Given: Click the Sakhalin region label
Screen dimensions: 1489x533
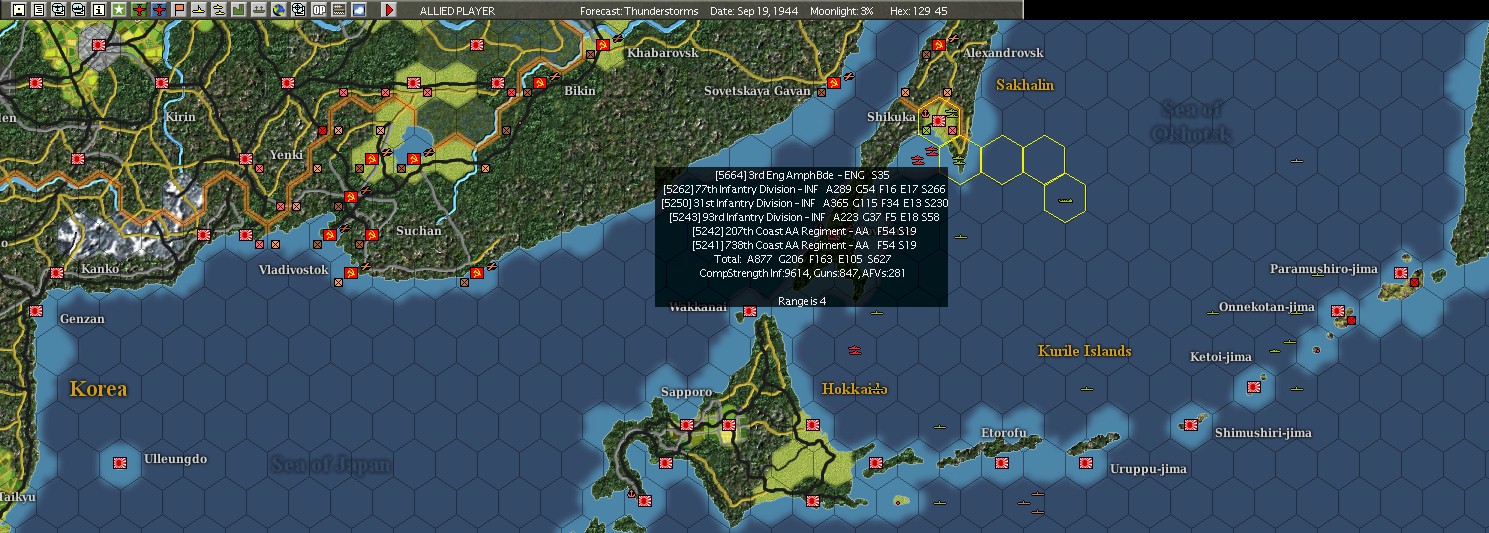Looking at the screenshot, I should pyautogui.click(x=1025, y=85).
